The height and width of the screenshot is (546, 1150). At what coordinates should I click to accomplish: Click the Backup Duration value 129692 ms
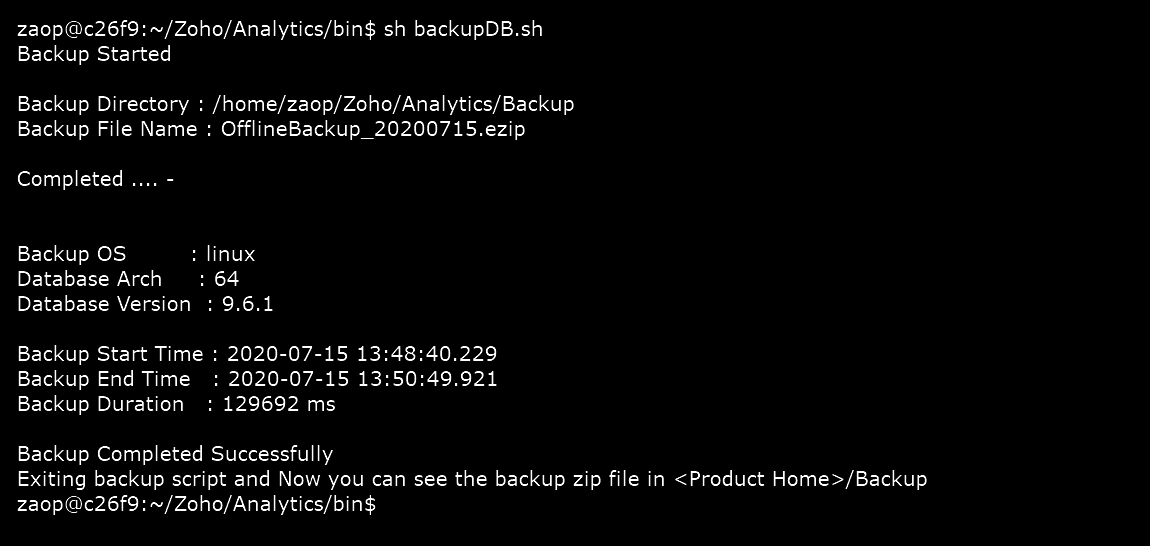click(x=279, y=404)
